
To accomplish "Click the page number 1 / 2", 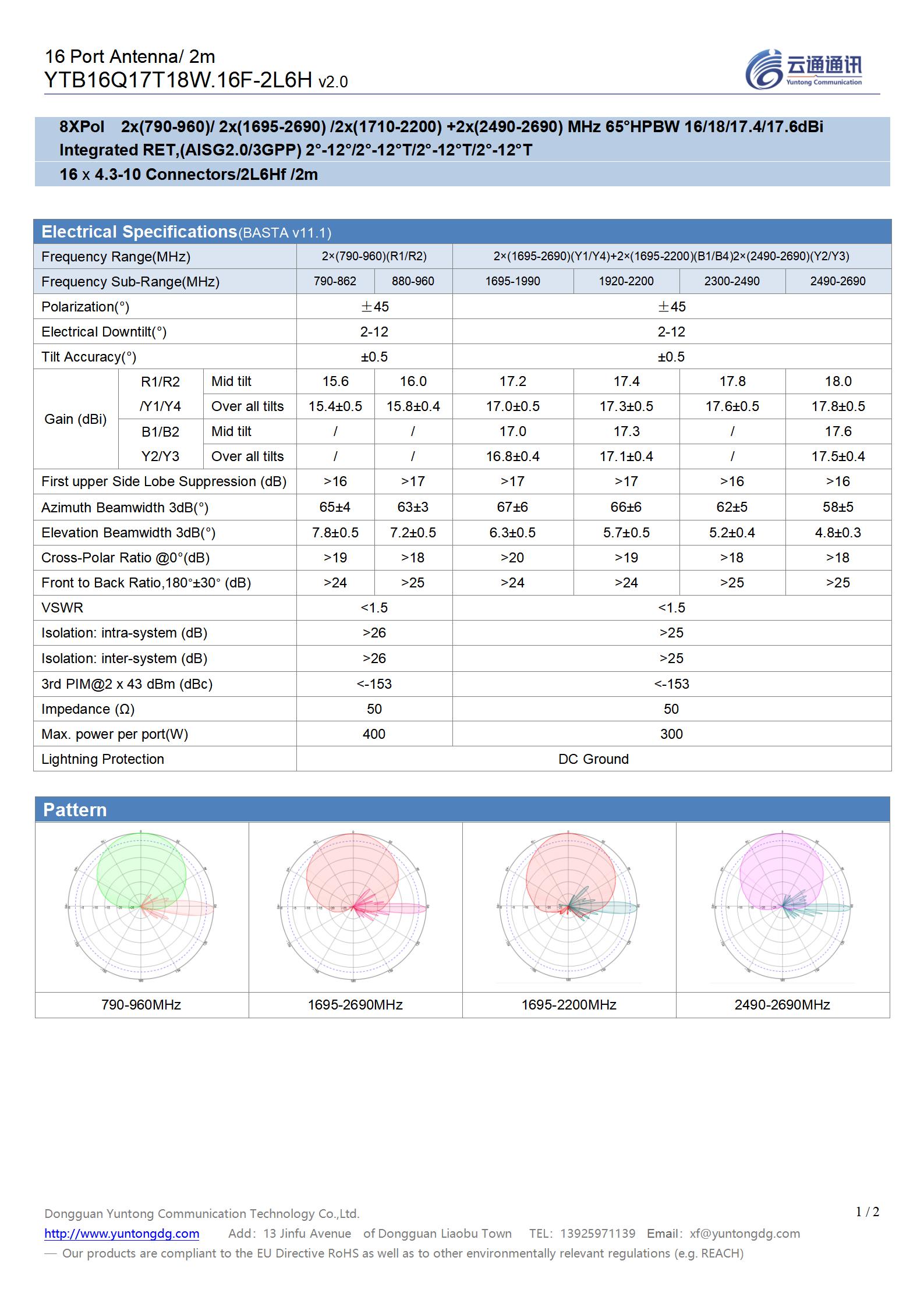I will point(867,1212).
